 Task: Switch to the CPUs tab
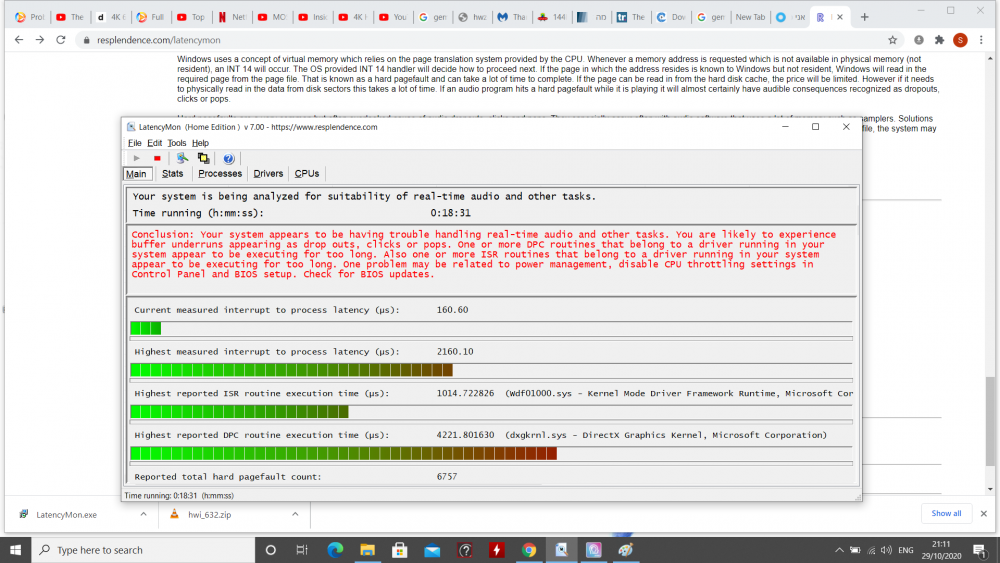(307, 173)
